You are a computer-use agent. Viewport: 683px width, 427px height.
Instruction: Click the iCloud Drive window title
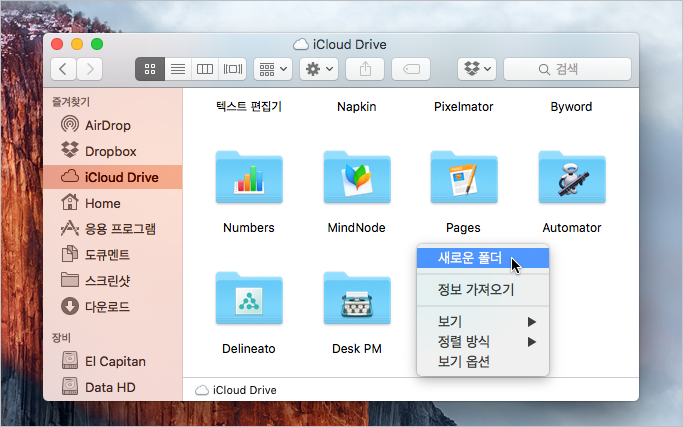pos(340,44)
